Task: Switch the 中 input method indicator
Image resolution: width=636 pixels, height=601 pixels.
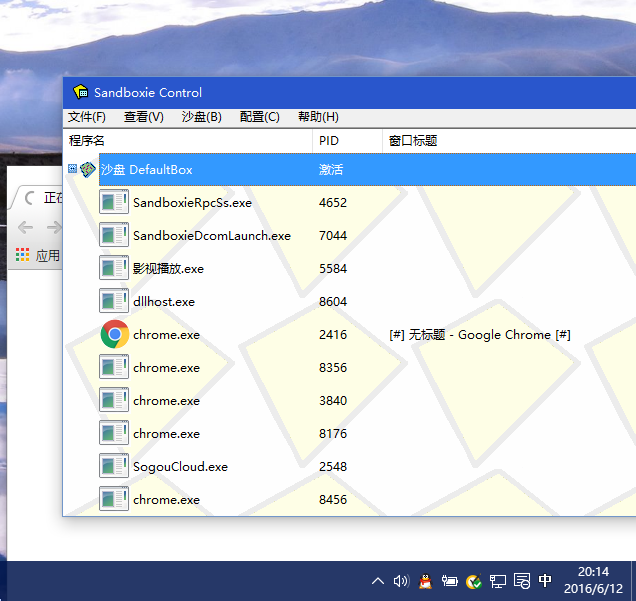Action: pyautogui.click(x=545, y=580)
